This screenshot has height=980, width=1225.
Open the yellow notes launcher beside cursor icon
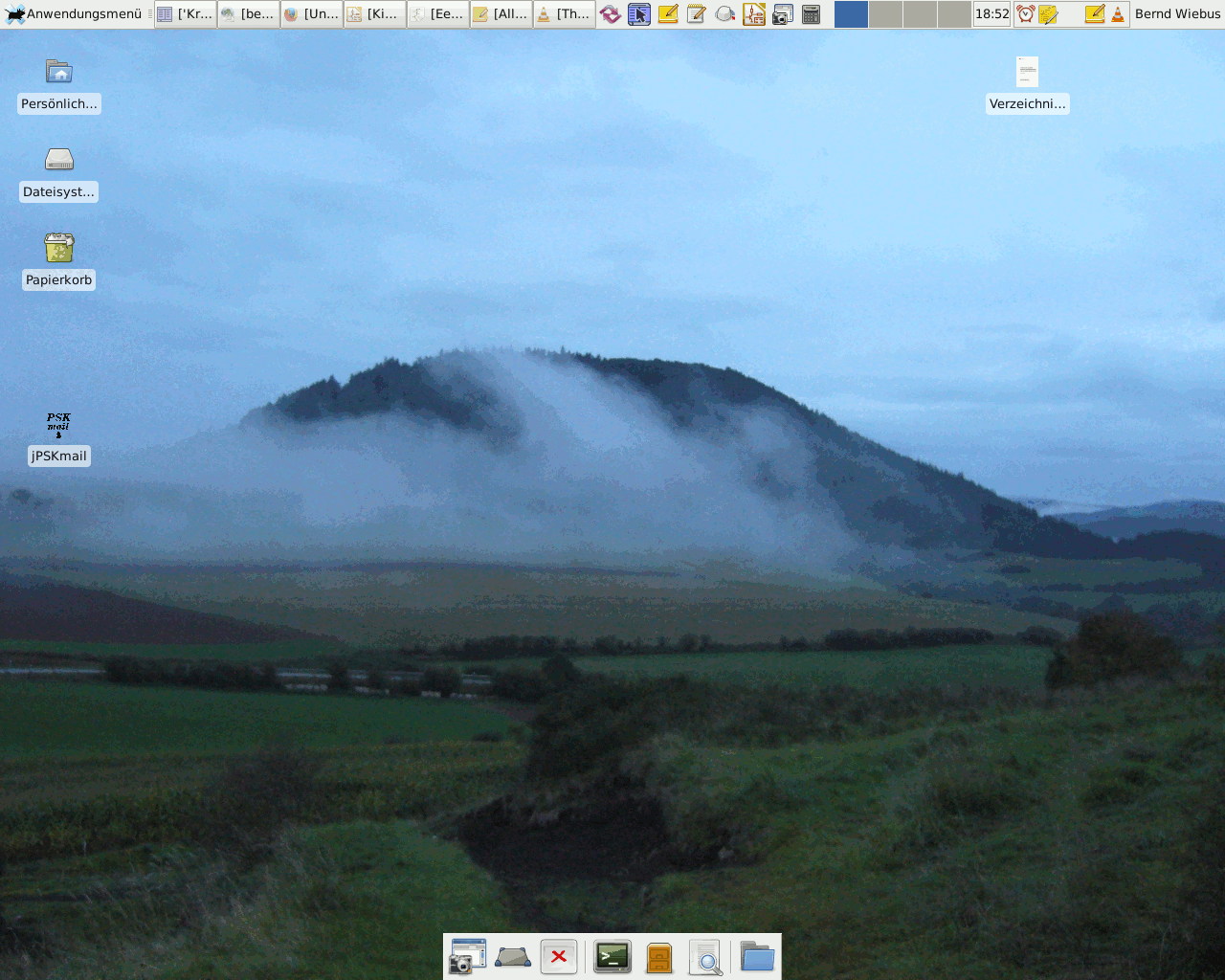(x=668, y=13)
